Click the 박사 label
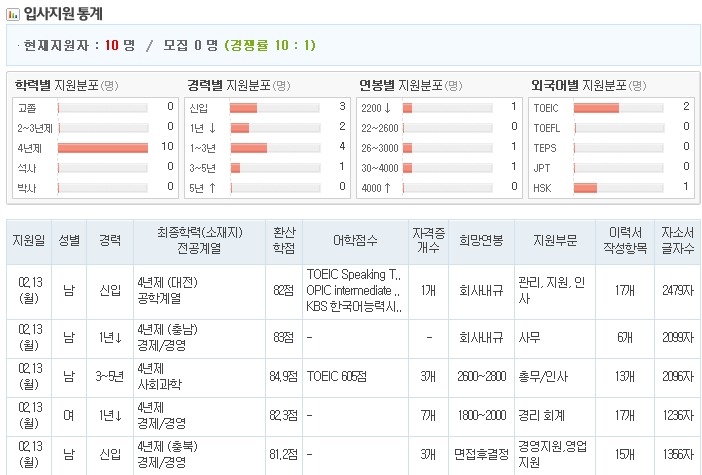The height and width of the screenshot is (475, 702). tap(27, 188)
